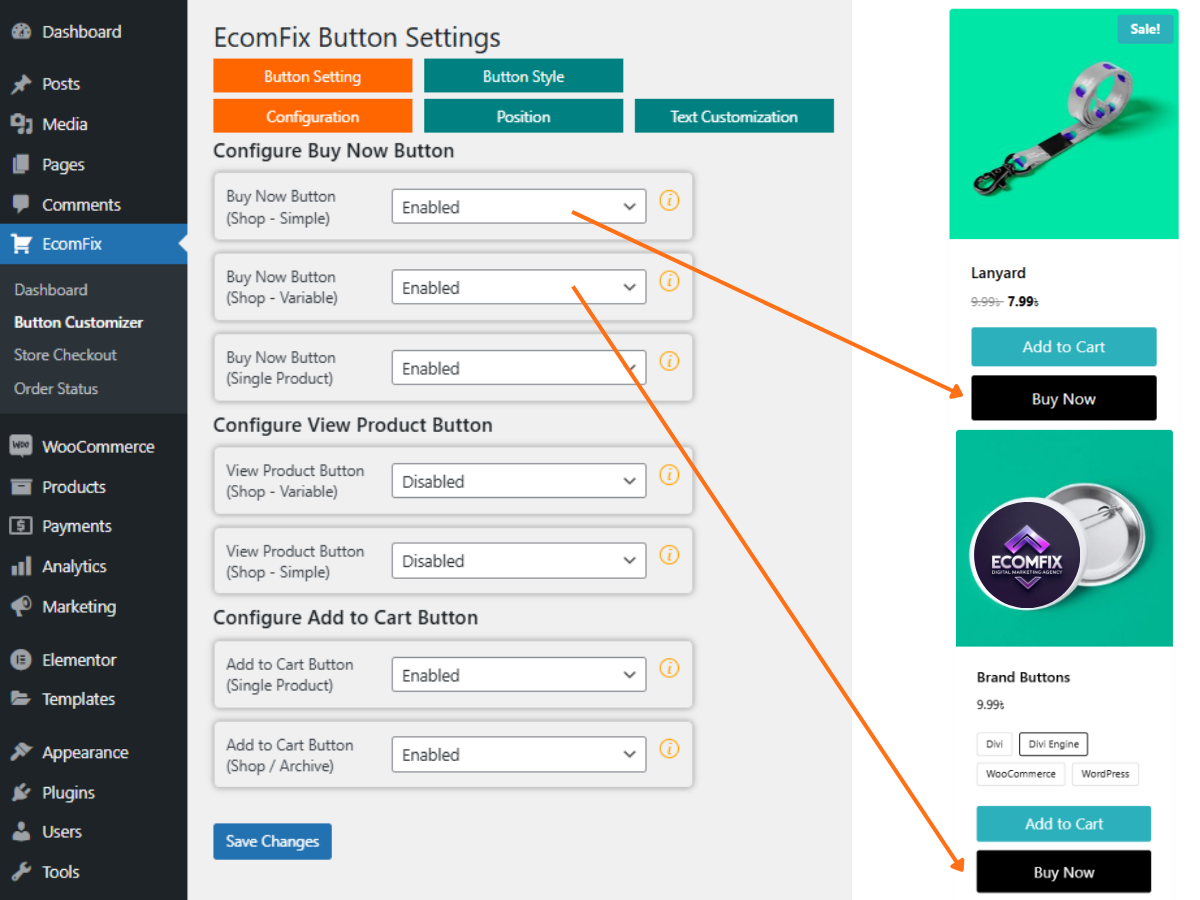Switch to Button Setting tab
The width and height of the screenshot is (1200, 900).
313,76
